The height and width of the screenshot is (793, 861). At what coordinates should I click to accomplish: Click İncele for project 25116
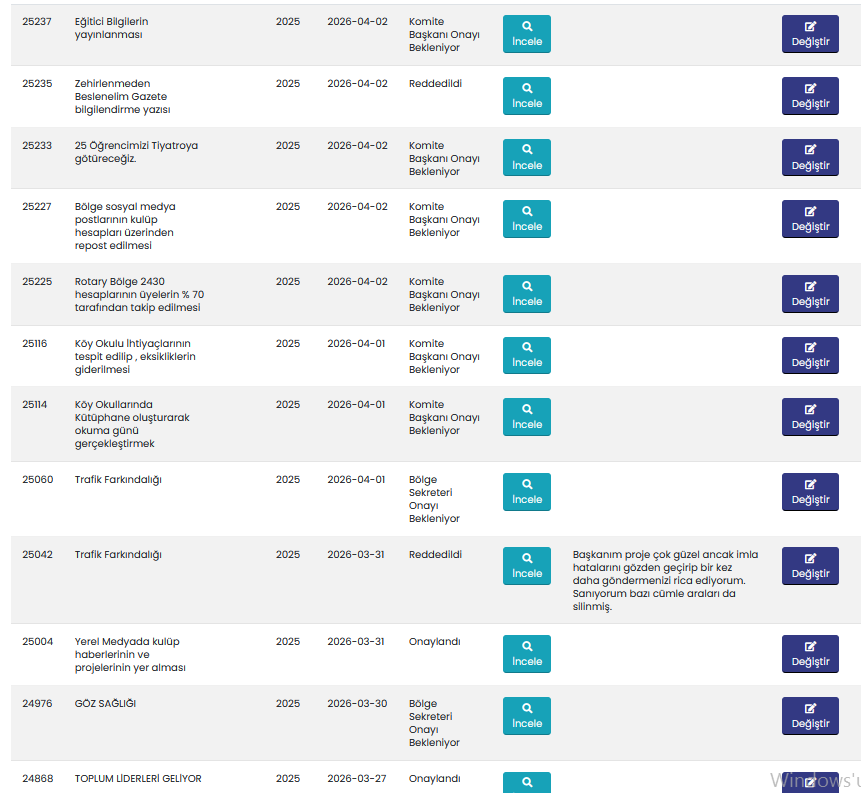526,355
